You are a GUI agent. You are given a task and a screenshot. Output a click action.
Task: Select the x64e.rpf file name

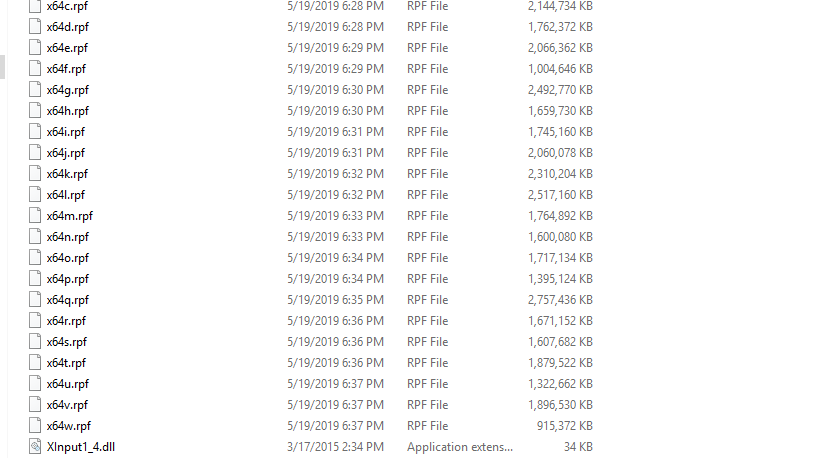[67, 48]
